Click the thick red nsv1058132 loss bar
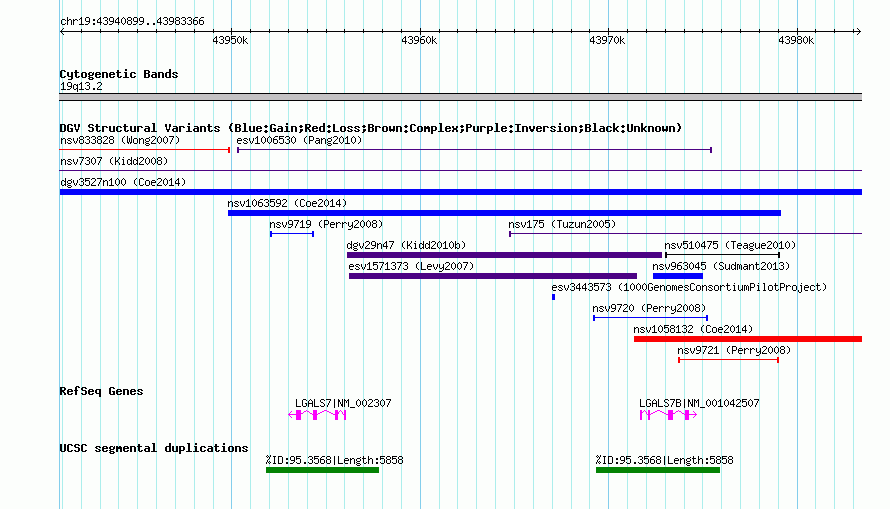Screen dimensions: 890x509 tap(748, 339)
